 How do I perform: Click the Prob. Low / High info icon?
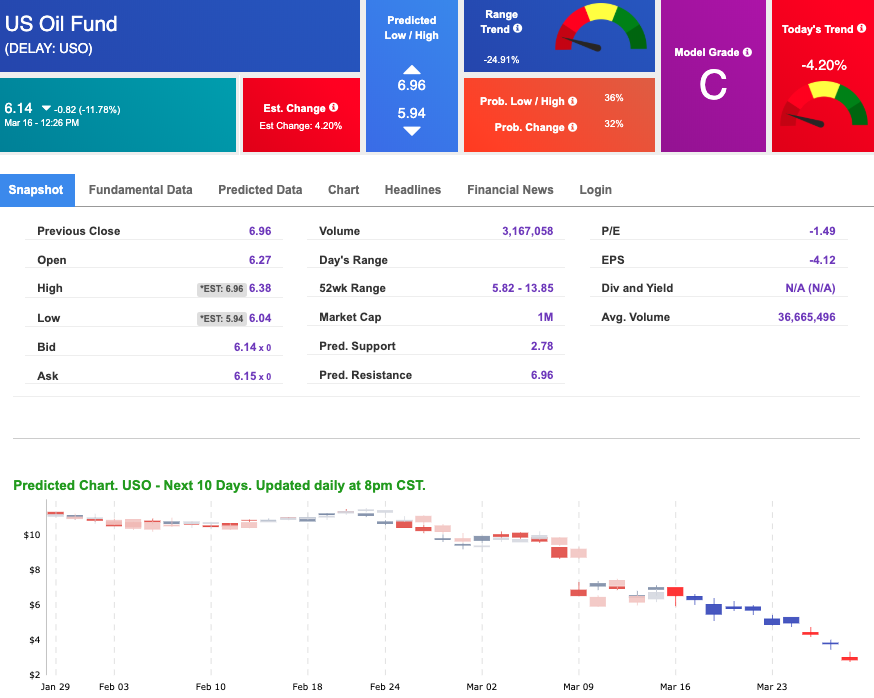point(572,101)
